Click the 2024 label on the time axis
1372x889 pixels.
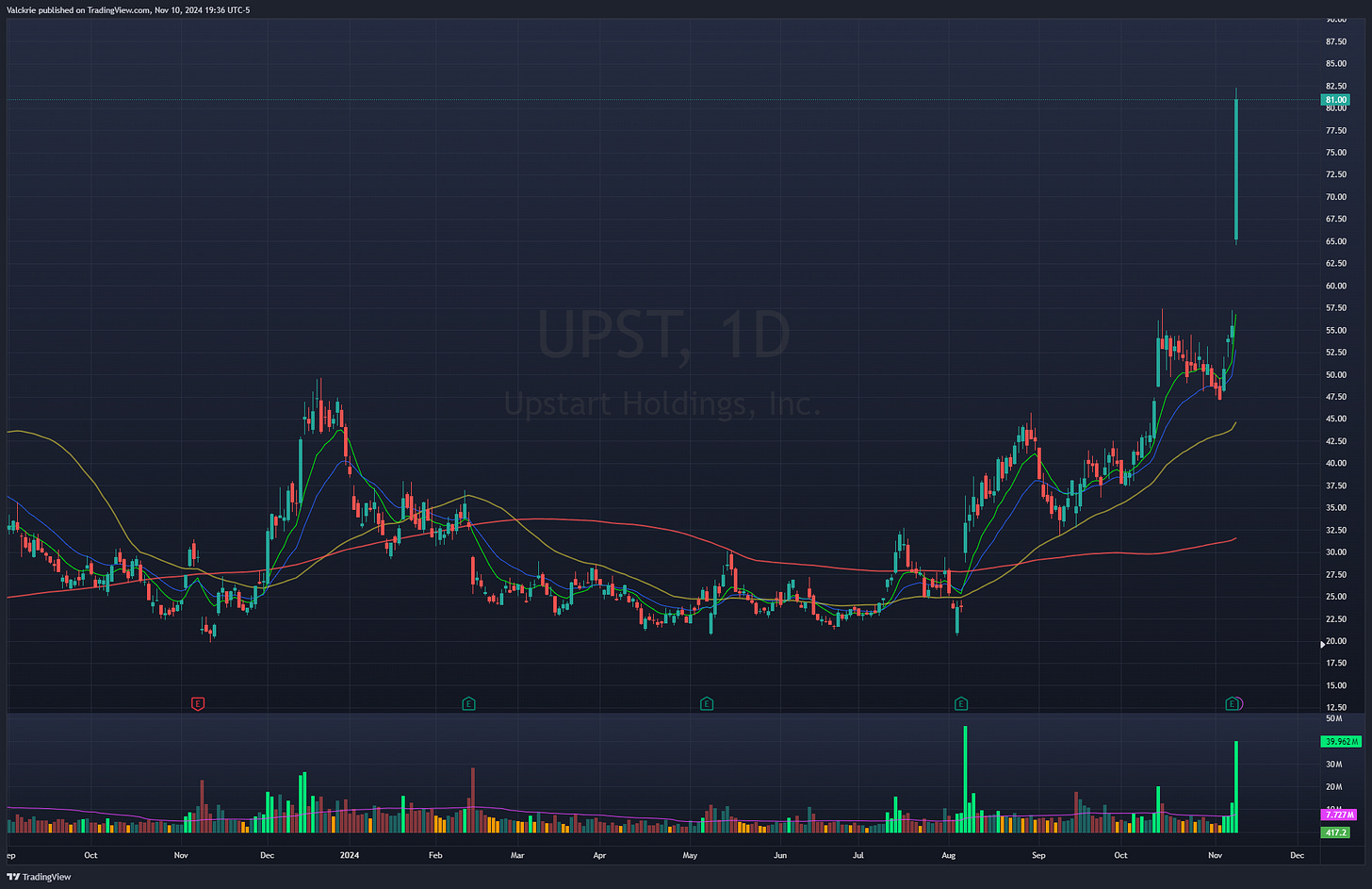click(x=350, y=856)
